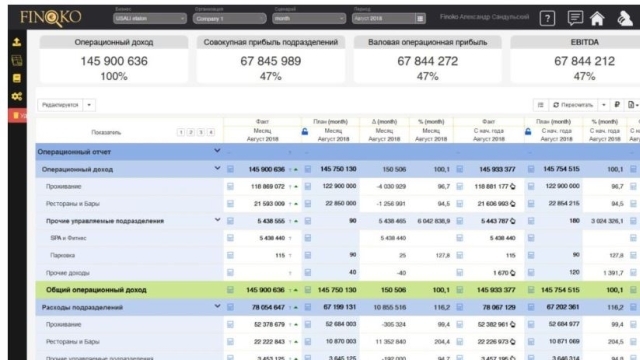Open the chat messages icon
This screenshot has height=360, width=640.
coord(575,18)
